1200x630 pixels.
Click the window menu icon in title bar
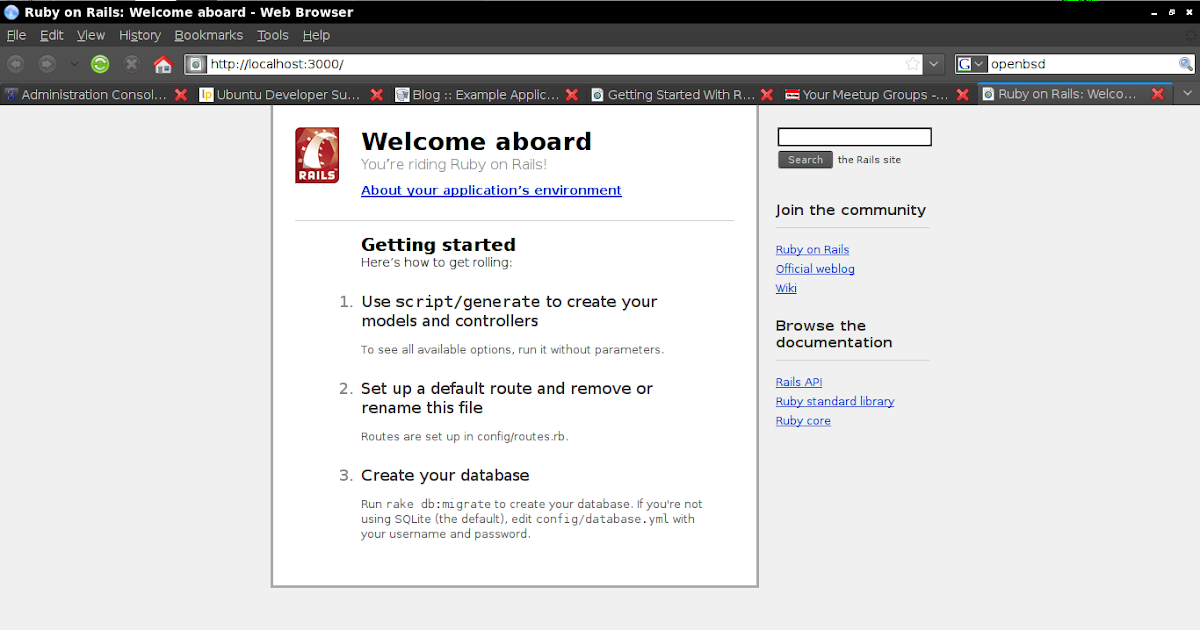[x=11, y=12]
